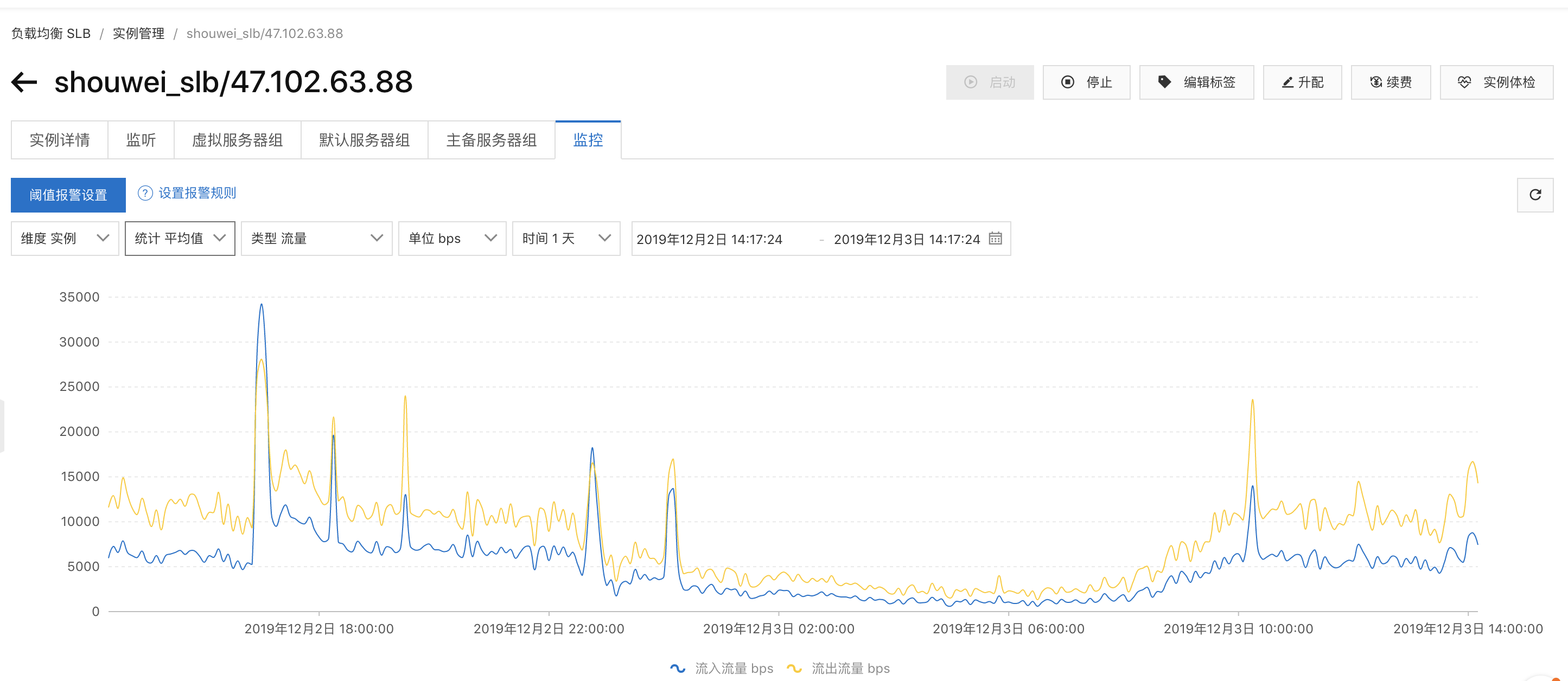Click the 升配 upgrade button

[1302, 82]
